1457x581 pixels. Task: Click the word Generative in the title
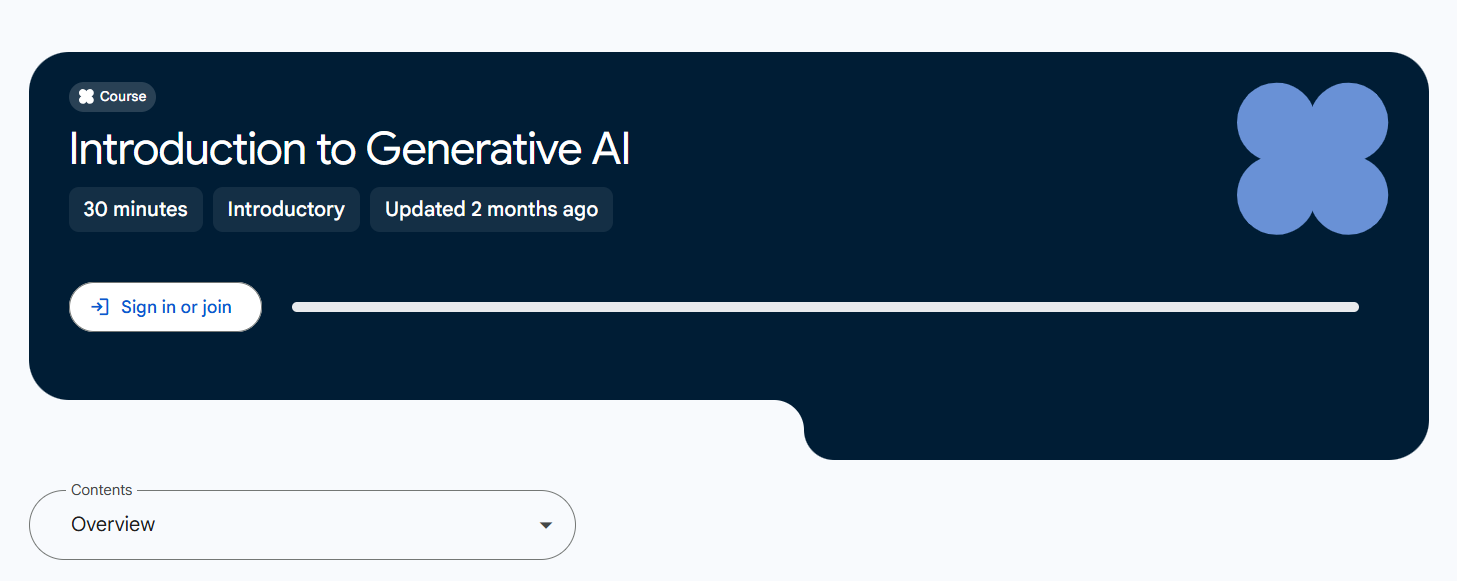[x=472, y=150]
